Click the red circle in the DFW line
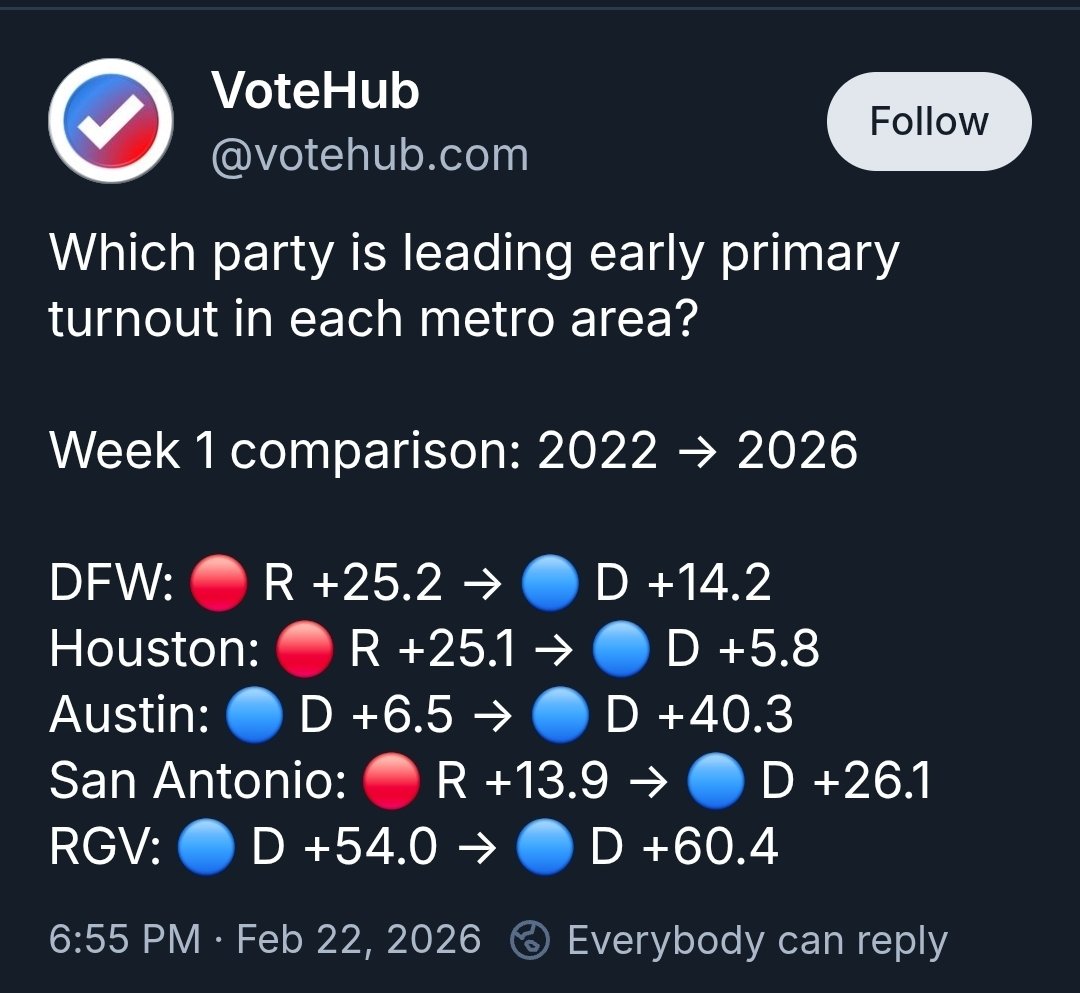This screenshot has height=993, width=1080. click(x=218, y=583)
